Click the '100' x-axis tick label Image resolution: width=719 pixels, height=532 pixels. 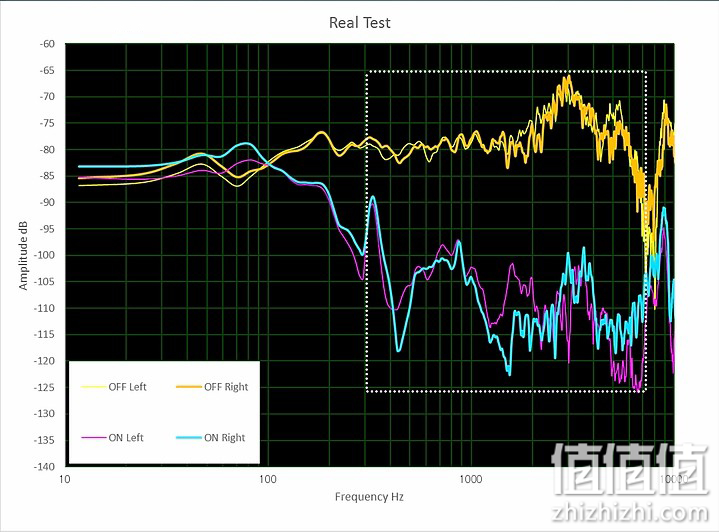(x=268, y=479)
